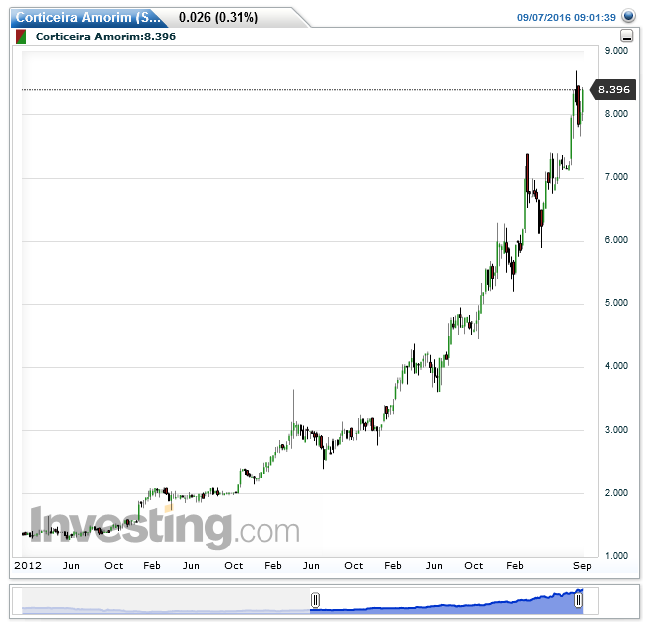Screen dimensions: 650x627
Task: Click the greyed-out left part of navigator
Action: [x=166, y=600]
